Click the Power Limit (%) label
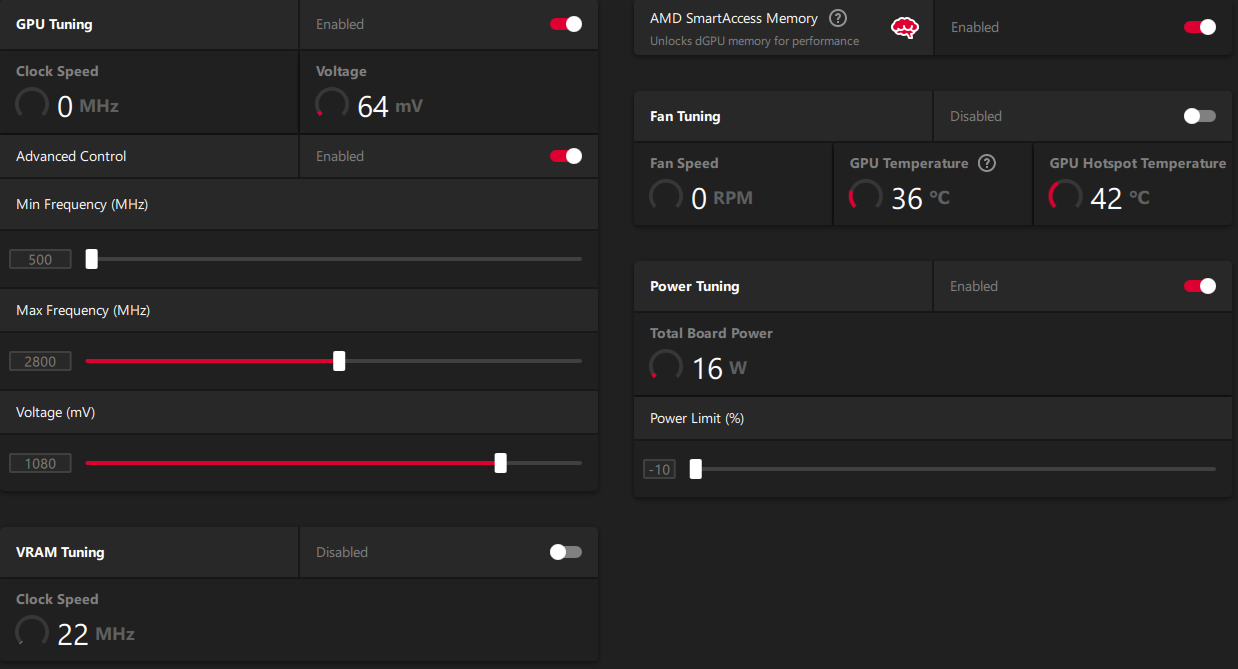Image resolution: width=1238 pixels, height=669 pixels. coord(697,418)
